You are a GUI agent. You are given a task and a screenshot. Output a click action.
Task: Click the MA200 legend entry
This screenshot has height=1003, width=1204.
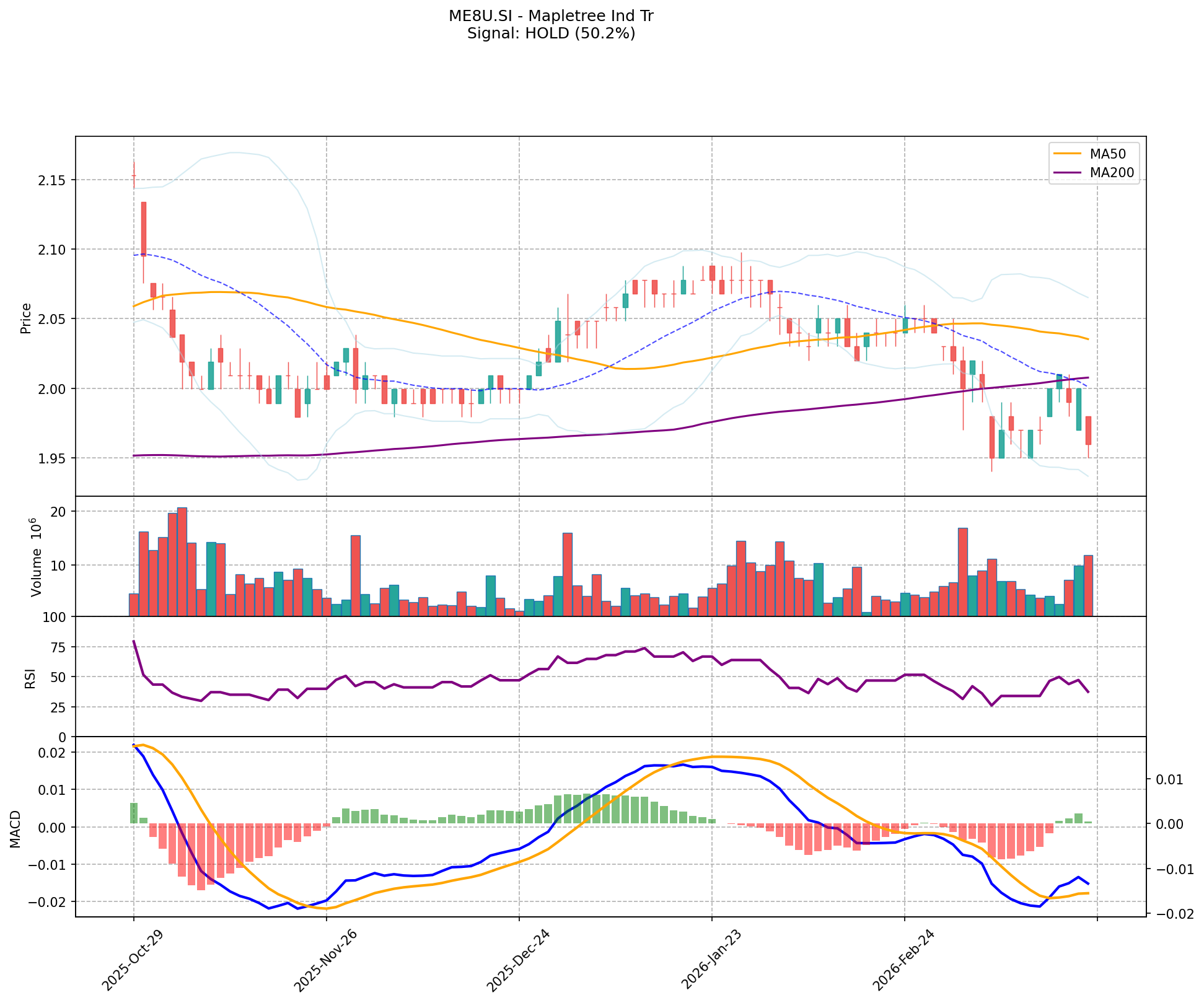[x=1112, y=173]
